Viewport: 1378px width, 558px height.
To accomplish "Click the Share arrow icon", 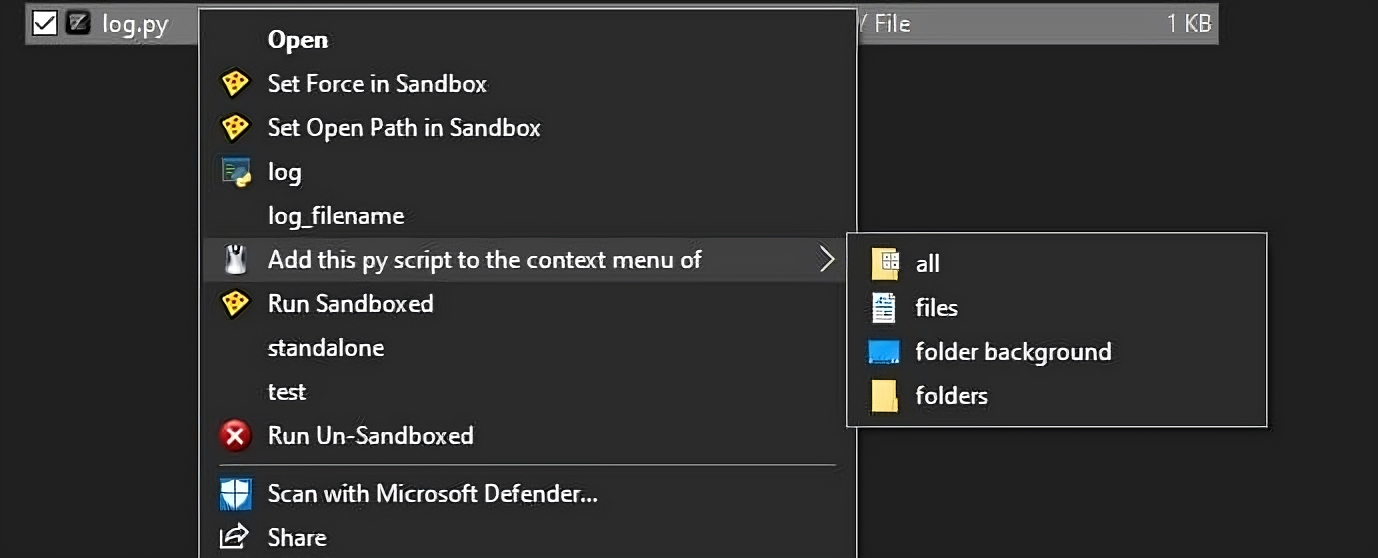I will (234, 538).
